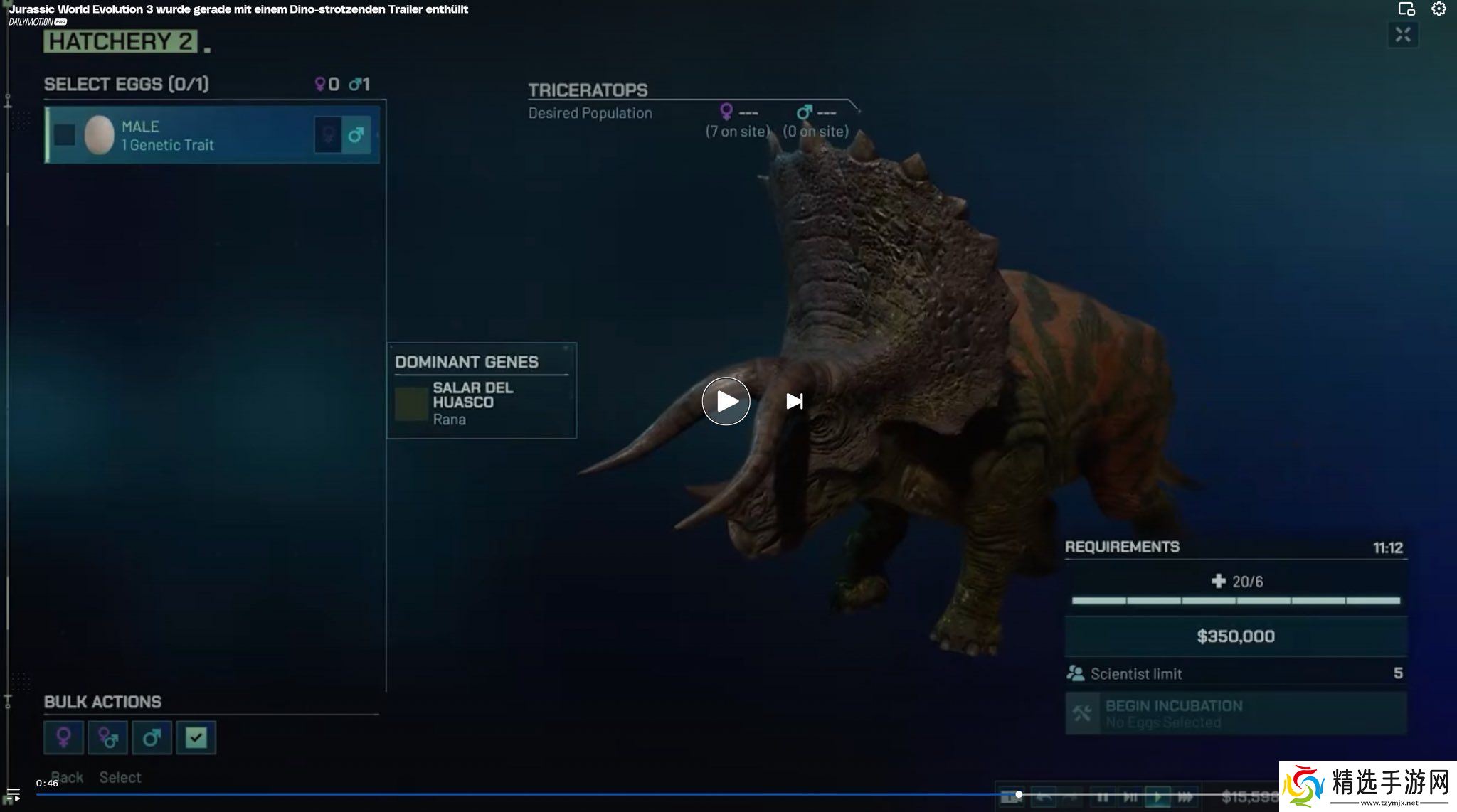Open the video playlist queue icon
This screenshot has height=812, width=1457.
point(13,794)
